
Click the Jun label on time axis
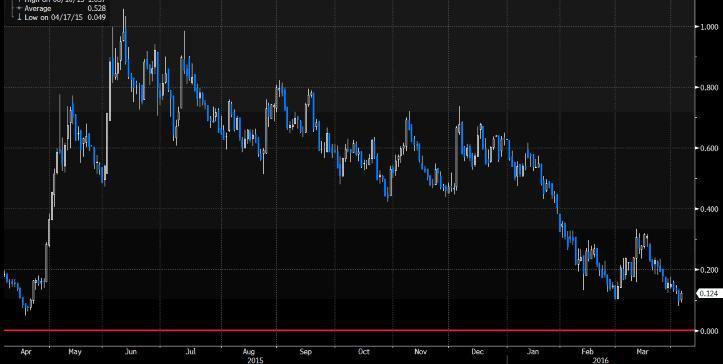[x=131, y=352]
